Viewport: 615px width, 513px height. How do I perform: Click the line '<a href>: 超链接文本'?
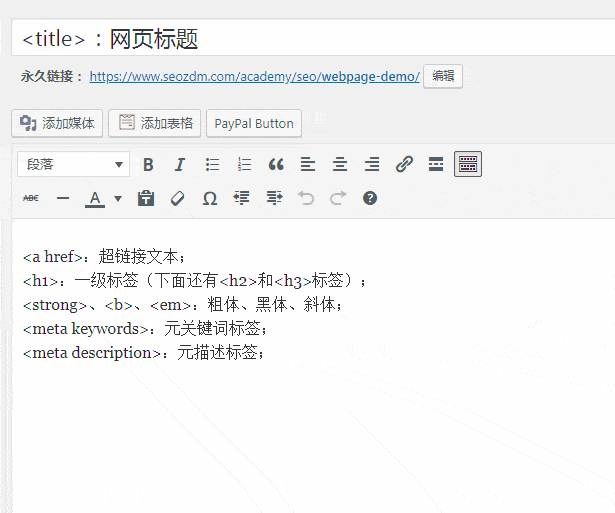coord(104,256)
